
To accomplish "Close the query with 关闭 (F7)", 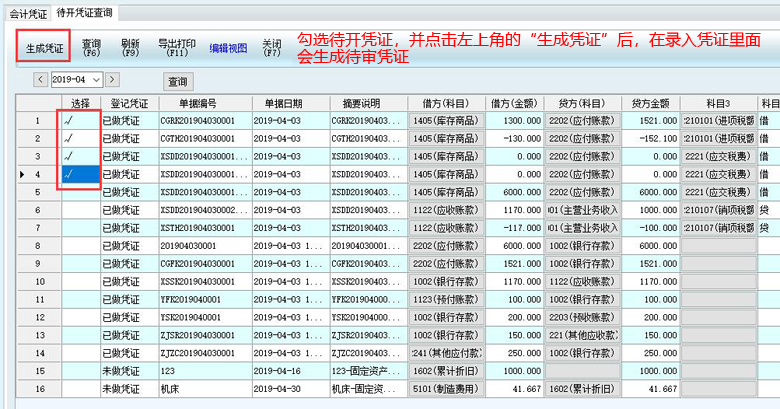I will [x=271, y=48].
